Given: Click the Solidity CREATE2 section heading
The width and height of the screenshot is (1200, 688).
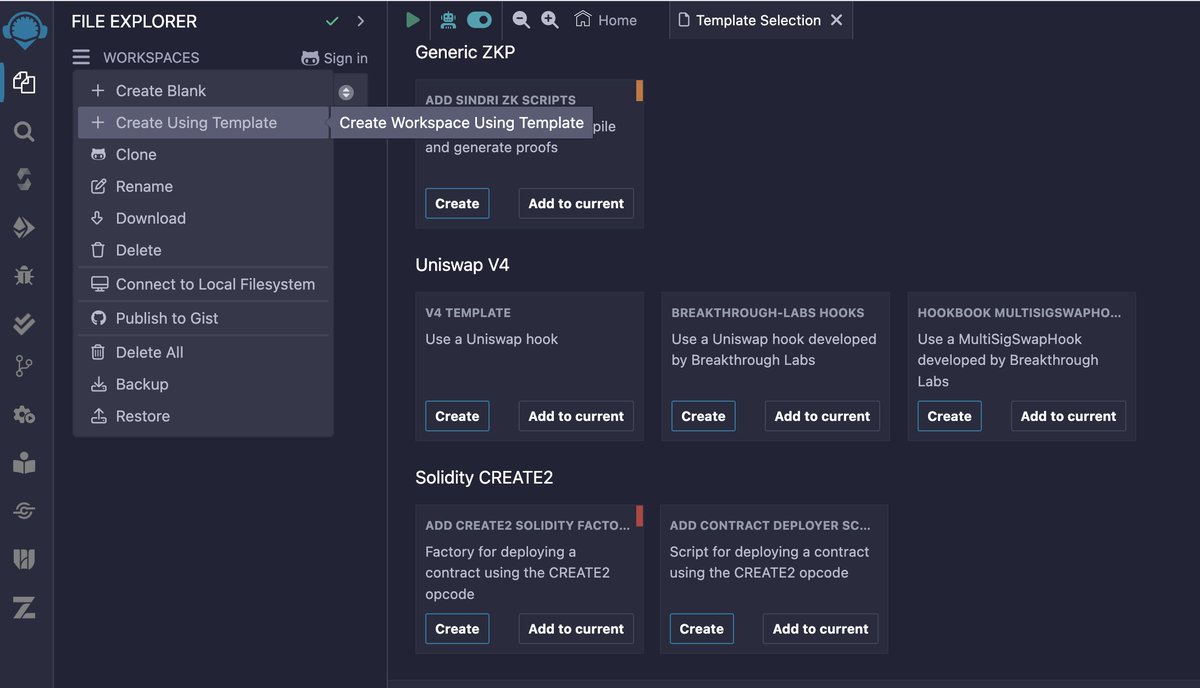Looking at the screenshot, I should pyautogui.click(x=484, y=478).
